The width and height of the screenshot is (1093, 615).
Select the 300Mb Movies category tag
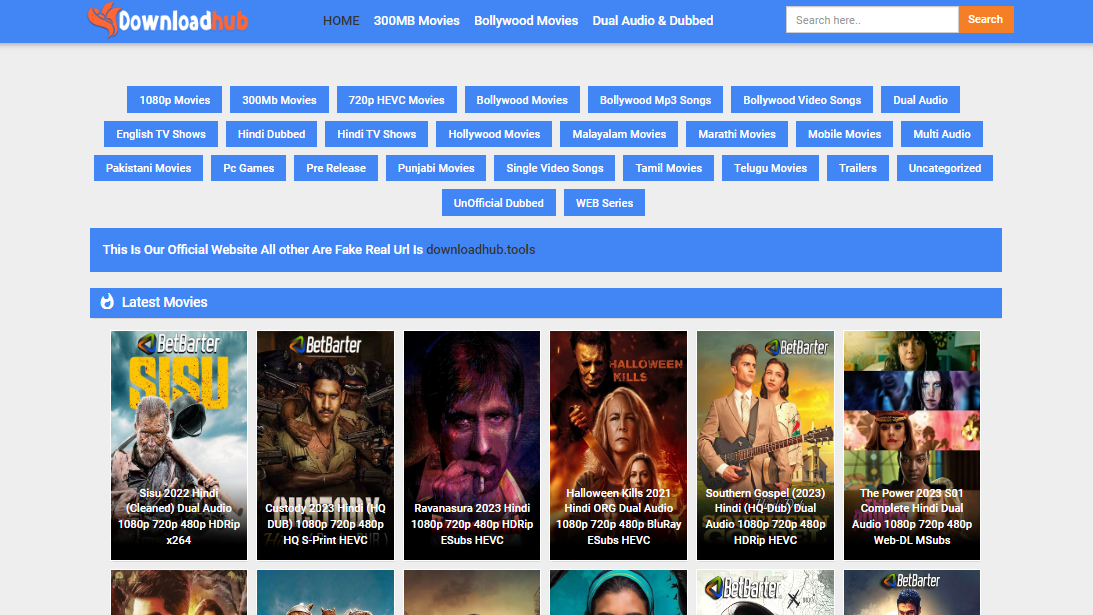(x=280, y=100)
